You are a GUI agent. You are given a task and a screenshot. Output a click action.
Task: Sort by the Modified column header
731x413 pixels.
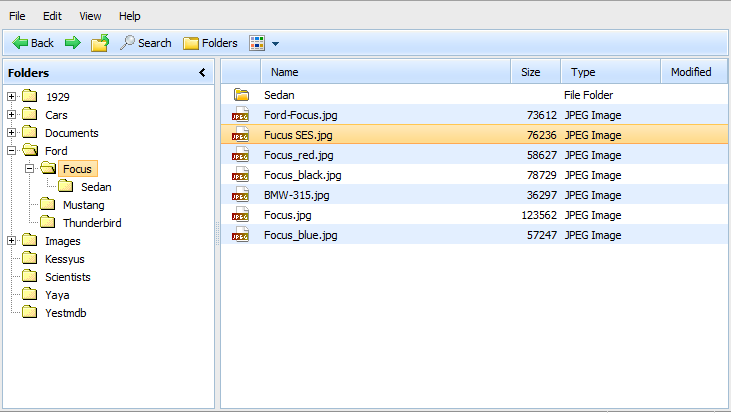point(694,72)
